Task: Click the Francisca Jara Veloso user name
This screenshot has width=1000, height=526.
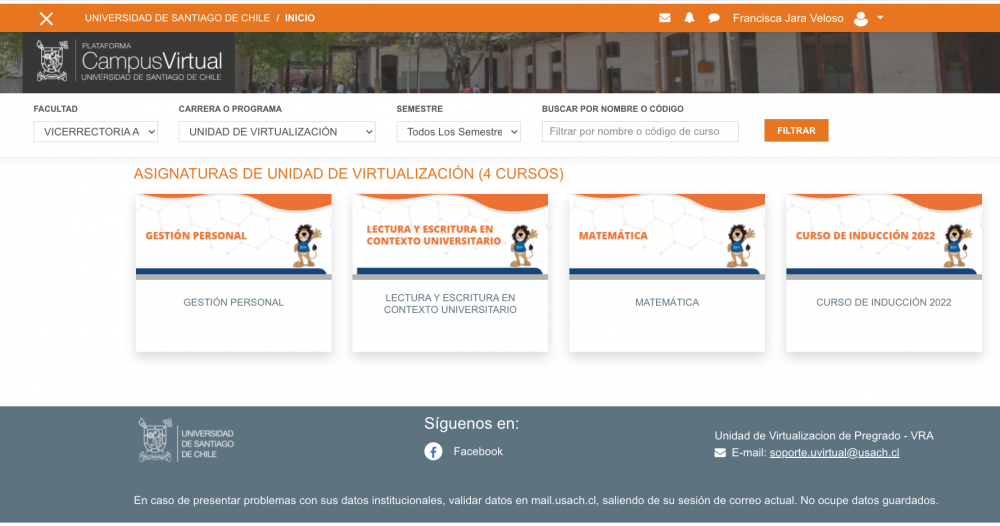Action: click(788, 18)
